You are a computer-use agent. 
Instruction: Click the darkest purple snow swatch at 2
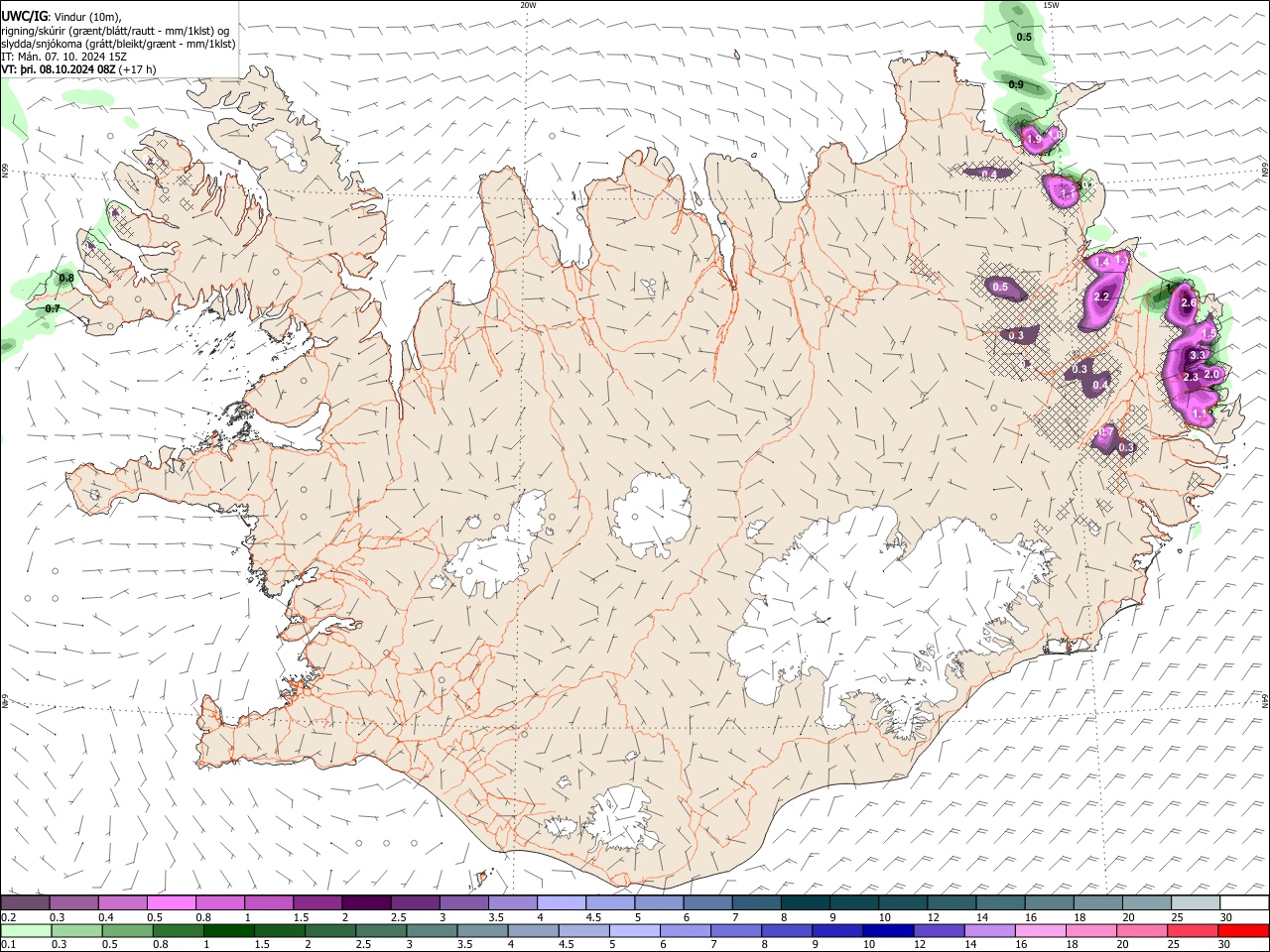click(365, 902)
